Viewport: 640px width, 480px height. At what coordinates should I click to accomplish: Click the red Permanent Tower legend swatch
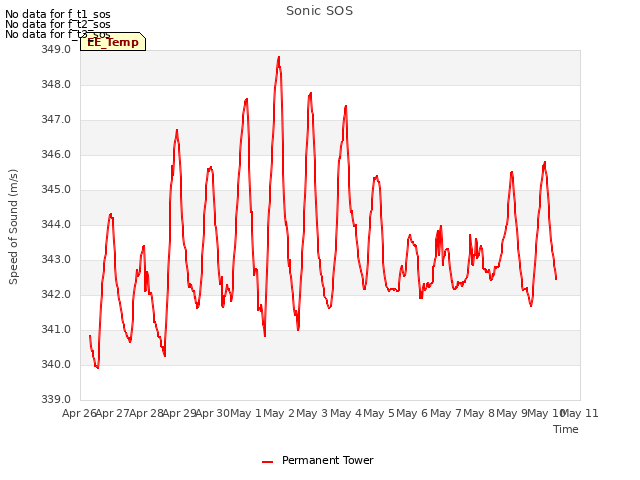(x=267, y=462)
